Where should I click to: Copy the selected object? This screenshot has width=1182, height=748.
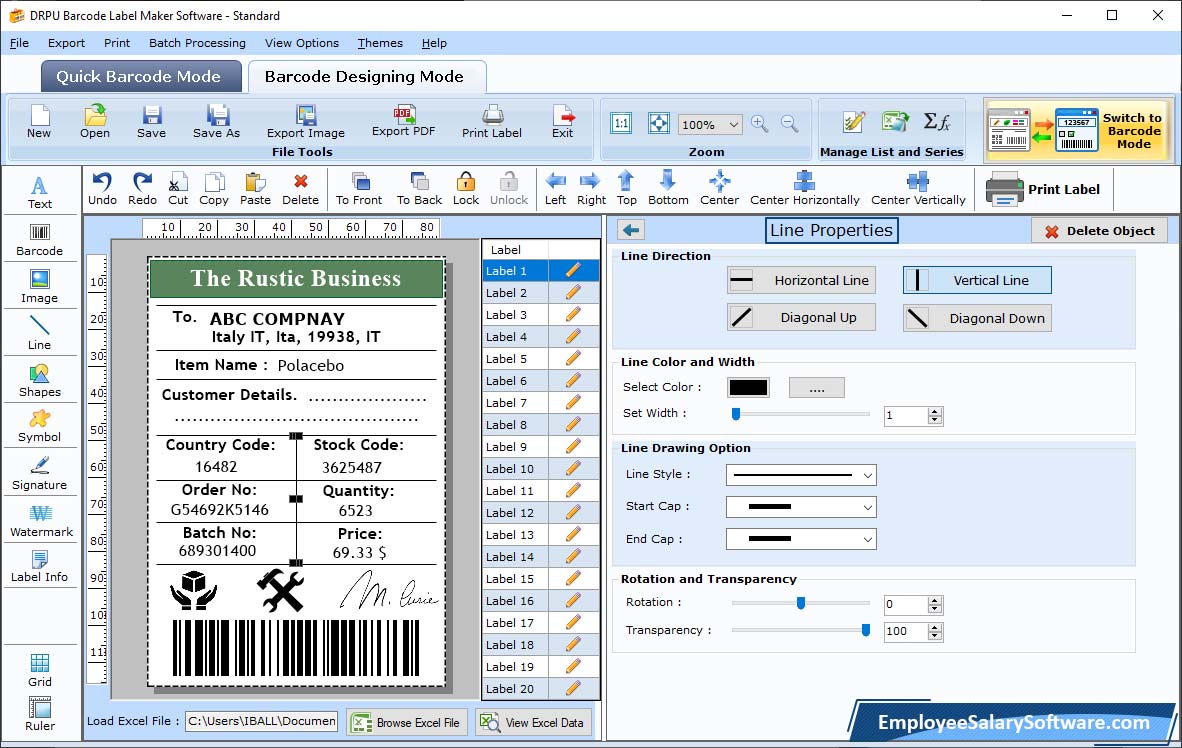(214, 189)
